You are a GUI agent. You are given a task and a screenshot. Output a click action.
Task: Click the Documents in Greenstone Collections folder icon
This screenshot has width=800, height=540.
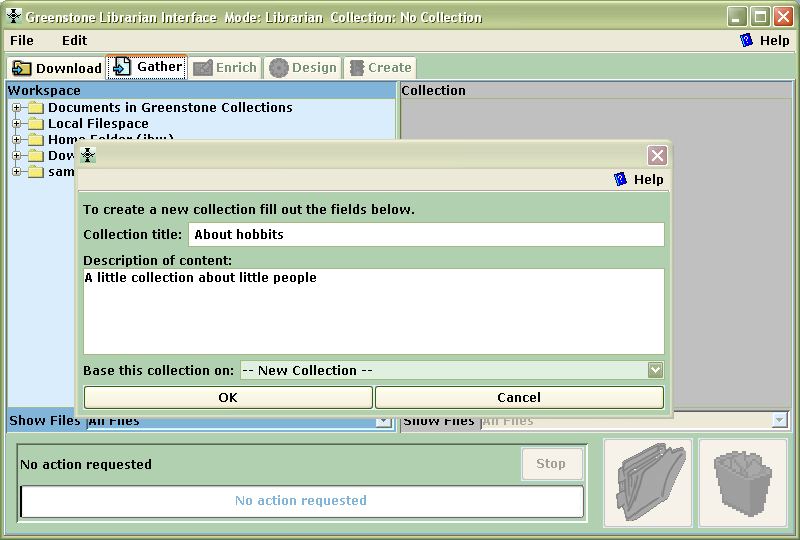click(x=35, y=108)
